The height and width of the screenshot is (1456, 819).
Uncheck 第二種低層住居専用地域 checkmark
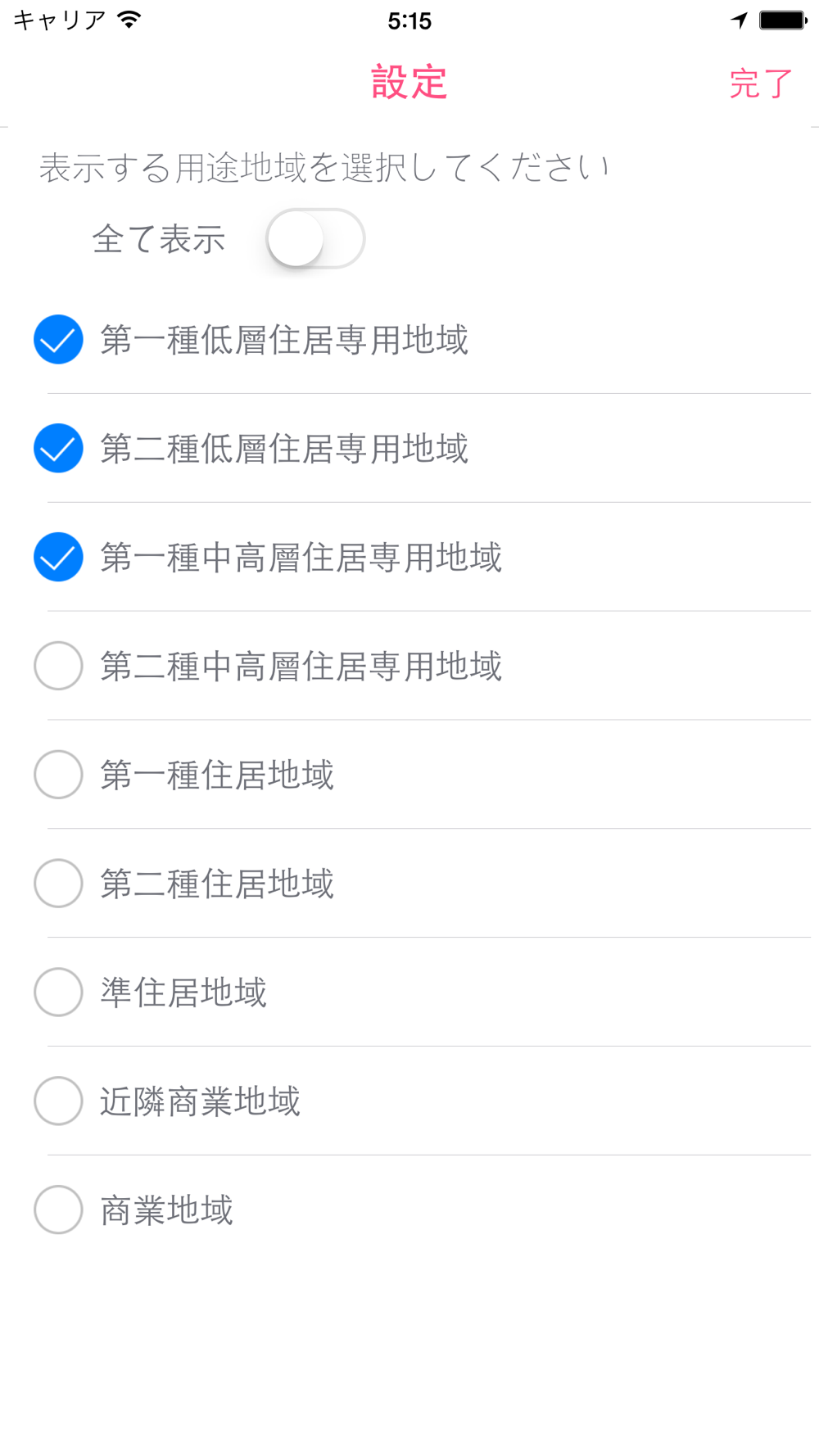58,448
